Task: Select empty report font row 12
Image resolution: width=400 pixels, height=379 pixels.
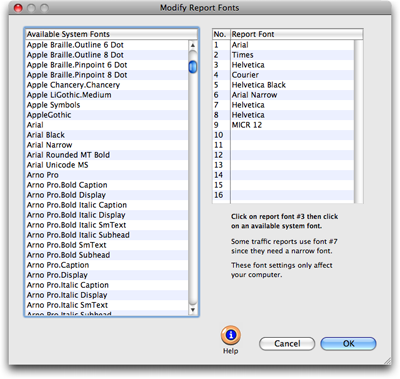Action: [283, 155]
